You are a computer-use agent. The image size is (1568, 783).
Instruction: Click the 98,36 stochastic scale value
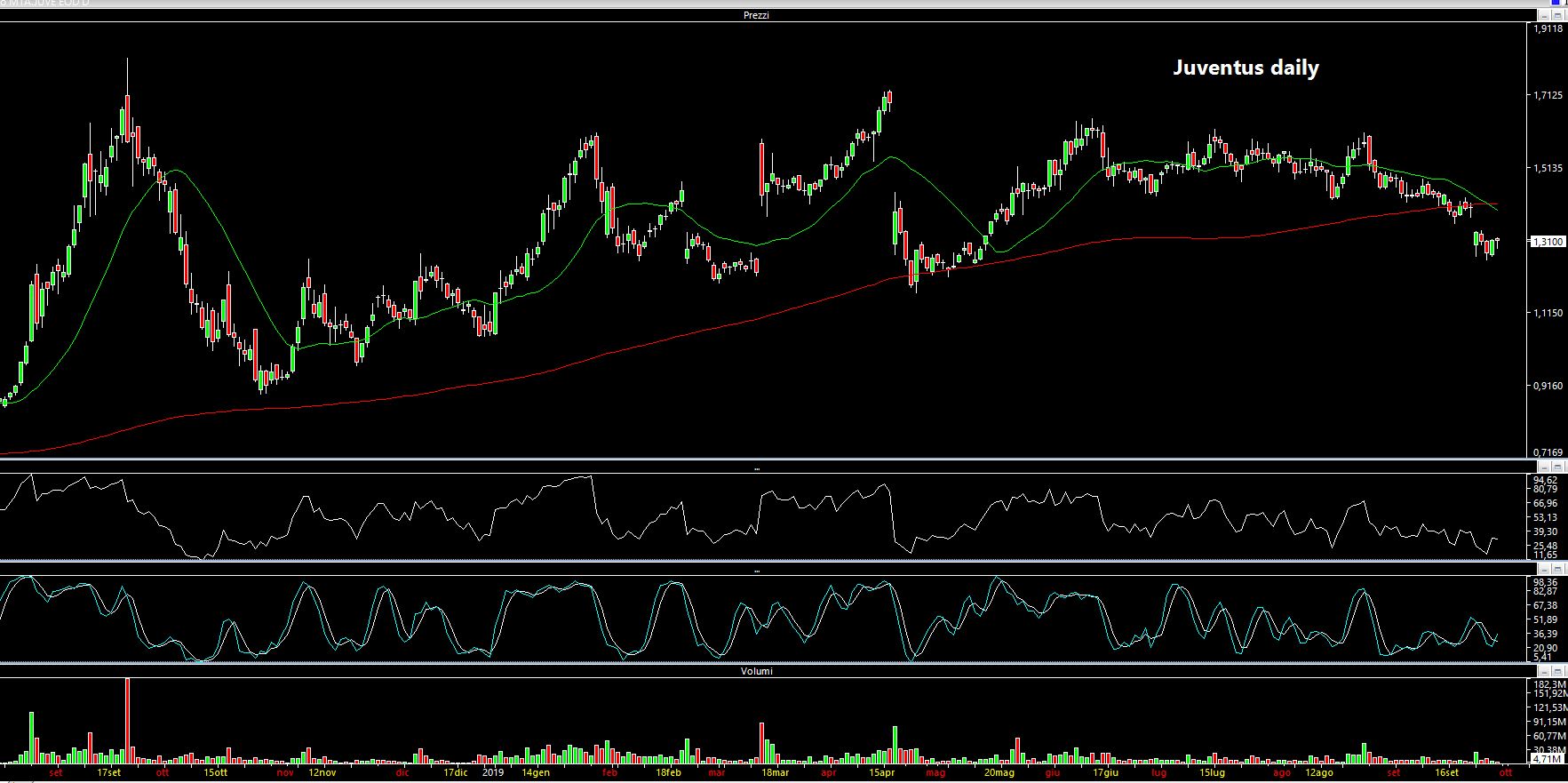click(1546, 582)
